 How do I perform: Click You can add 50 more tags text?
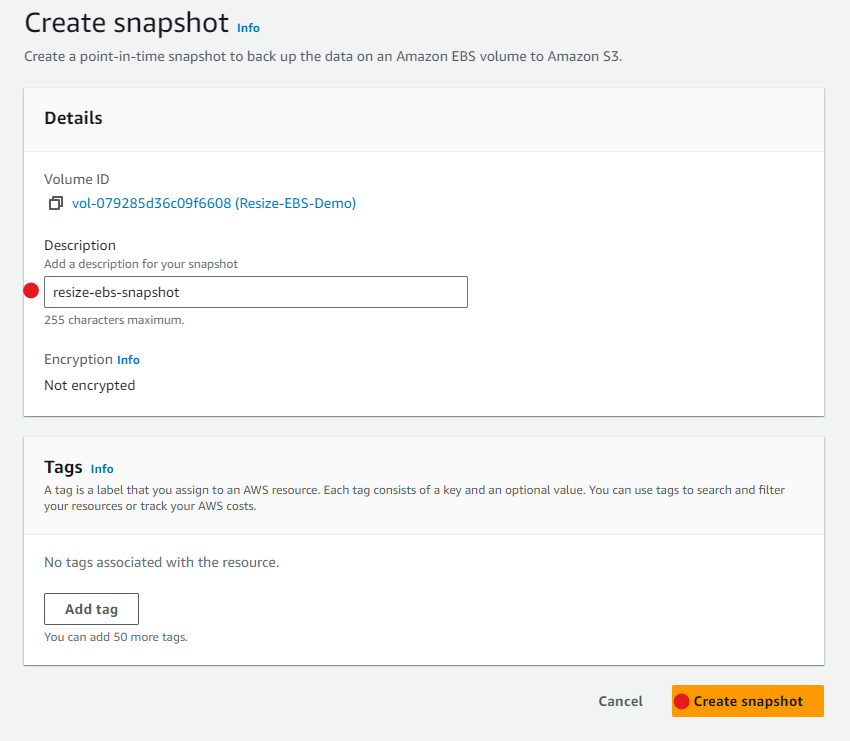[x=116, y=637]
